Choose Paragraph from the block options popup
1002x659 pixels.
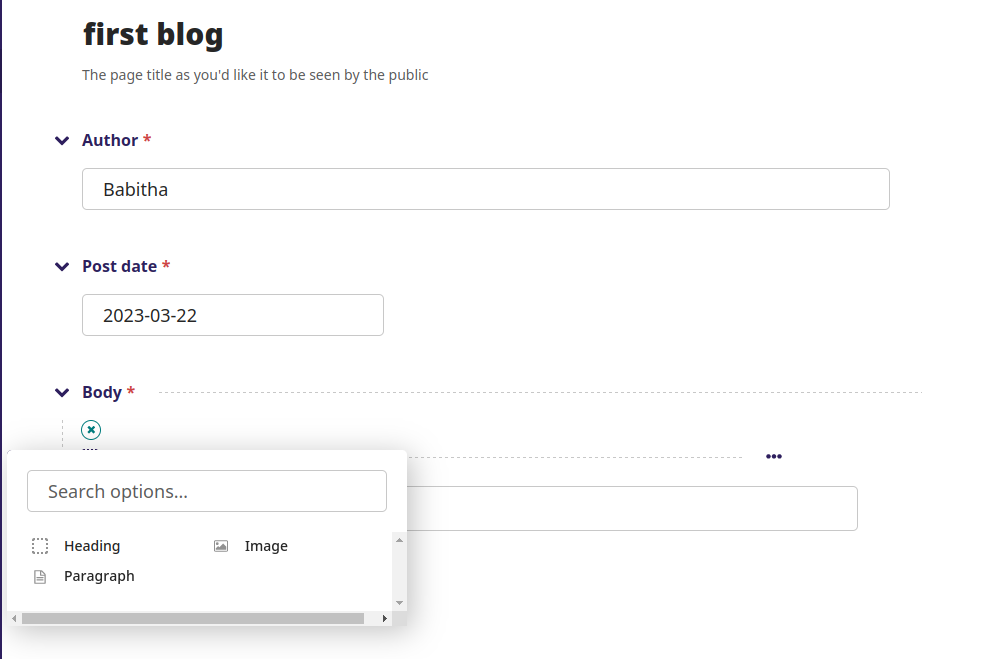tap(100, 576)
